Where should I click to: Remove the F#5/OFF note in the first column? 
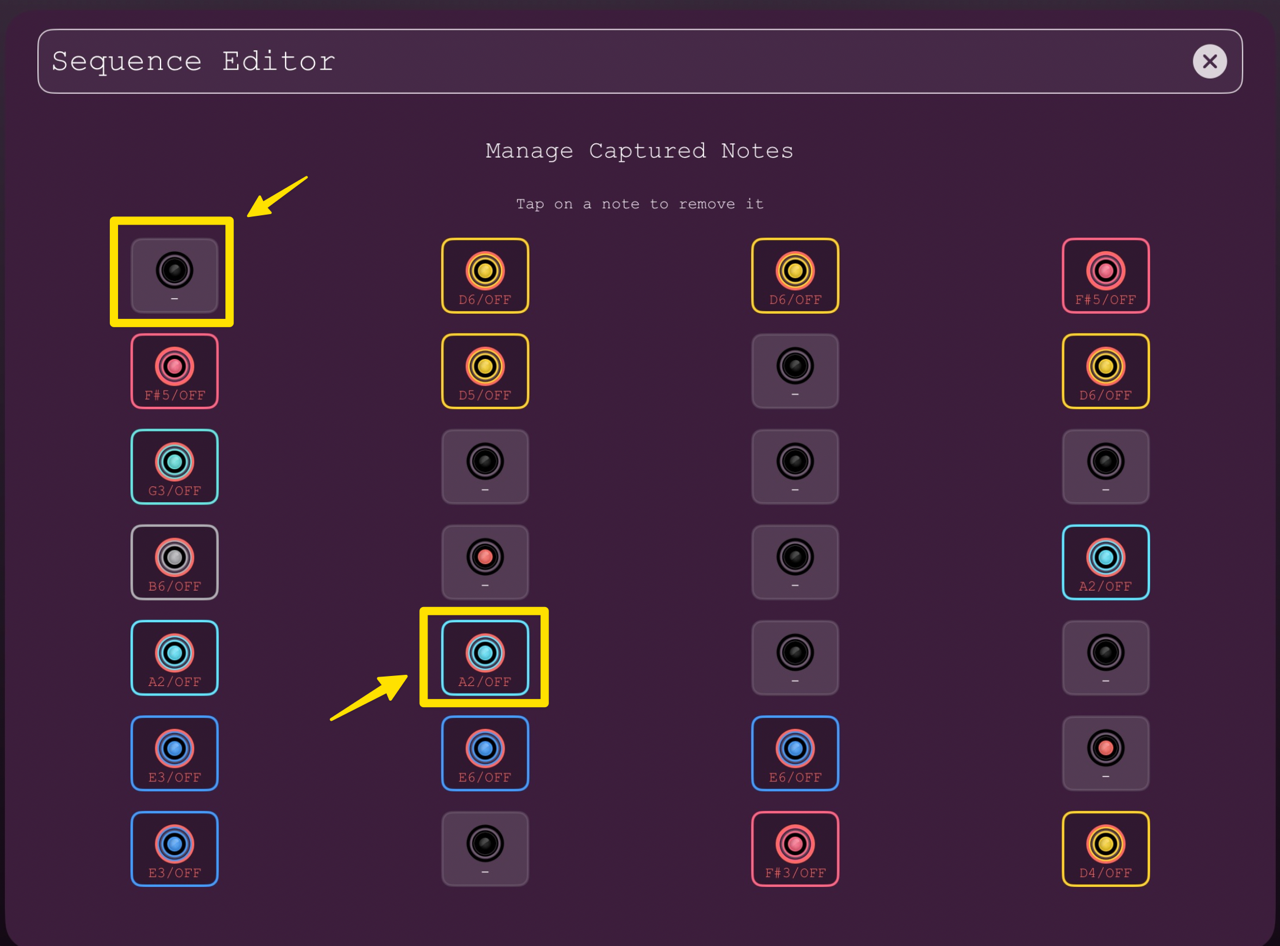point(174,371)
